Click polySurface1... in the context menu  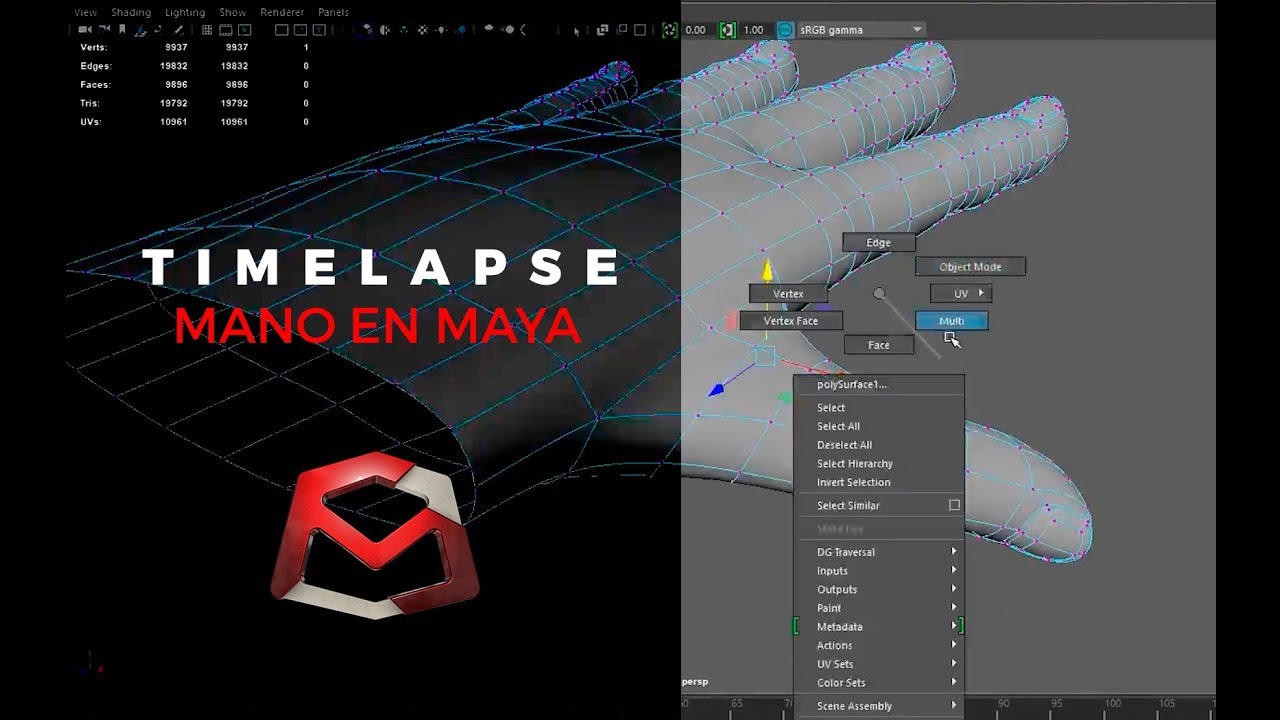[x=878, y=384]
